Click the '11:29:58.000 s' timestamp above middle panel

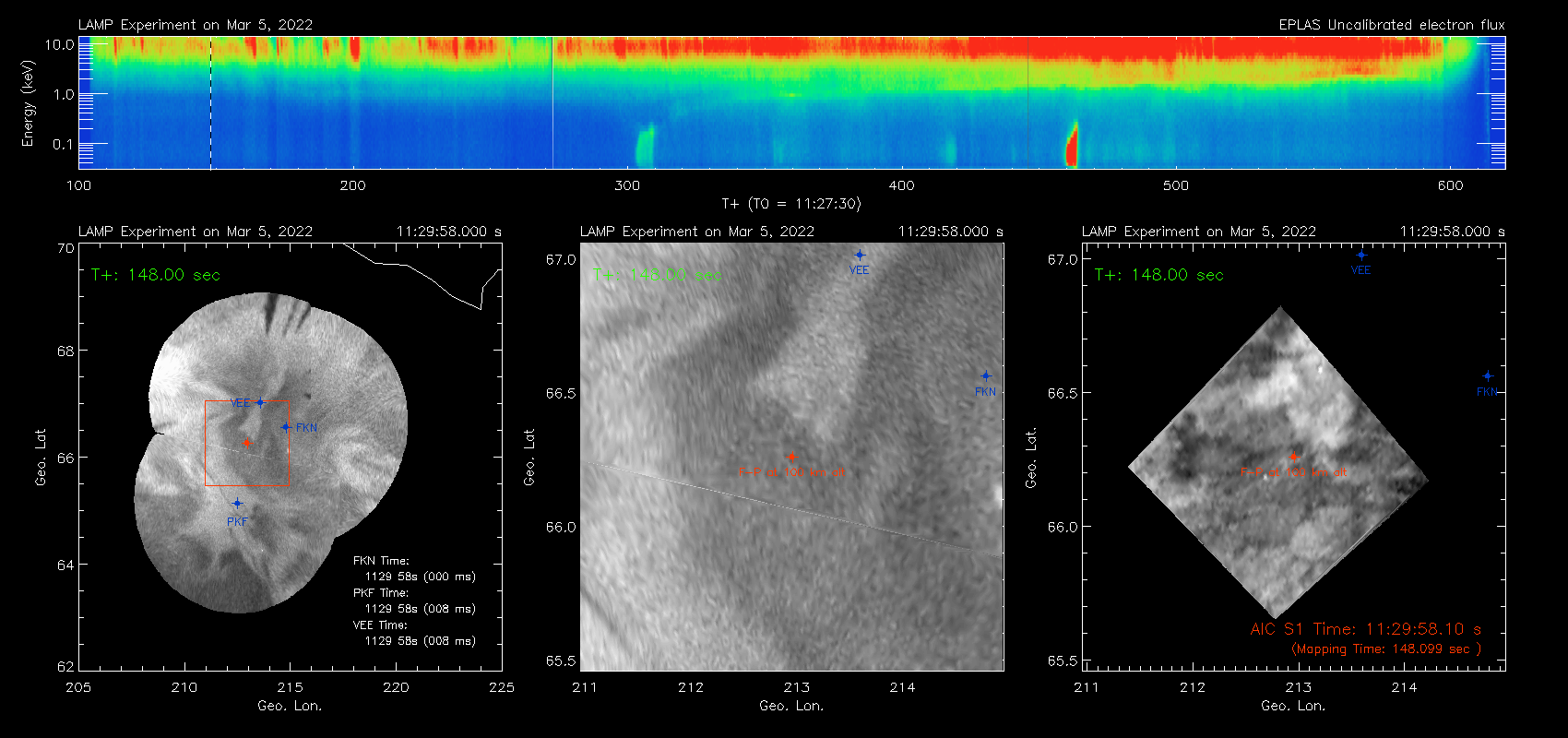951,232
